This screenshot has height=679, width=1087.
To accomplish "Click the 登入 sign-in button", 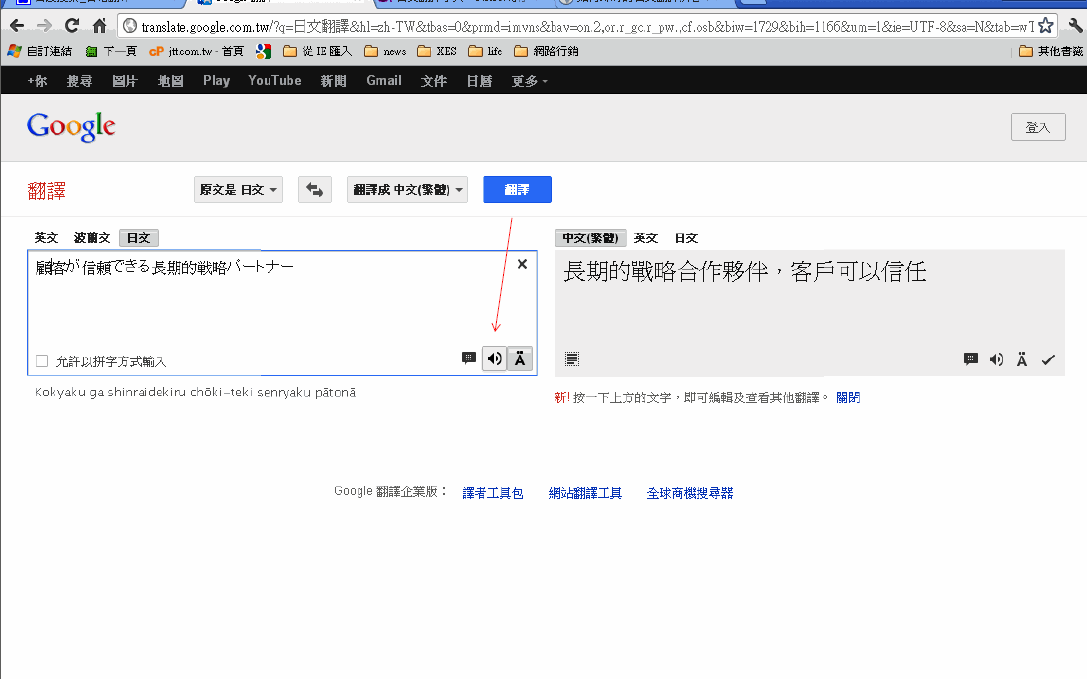I will 1038,127.
